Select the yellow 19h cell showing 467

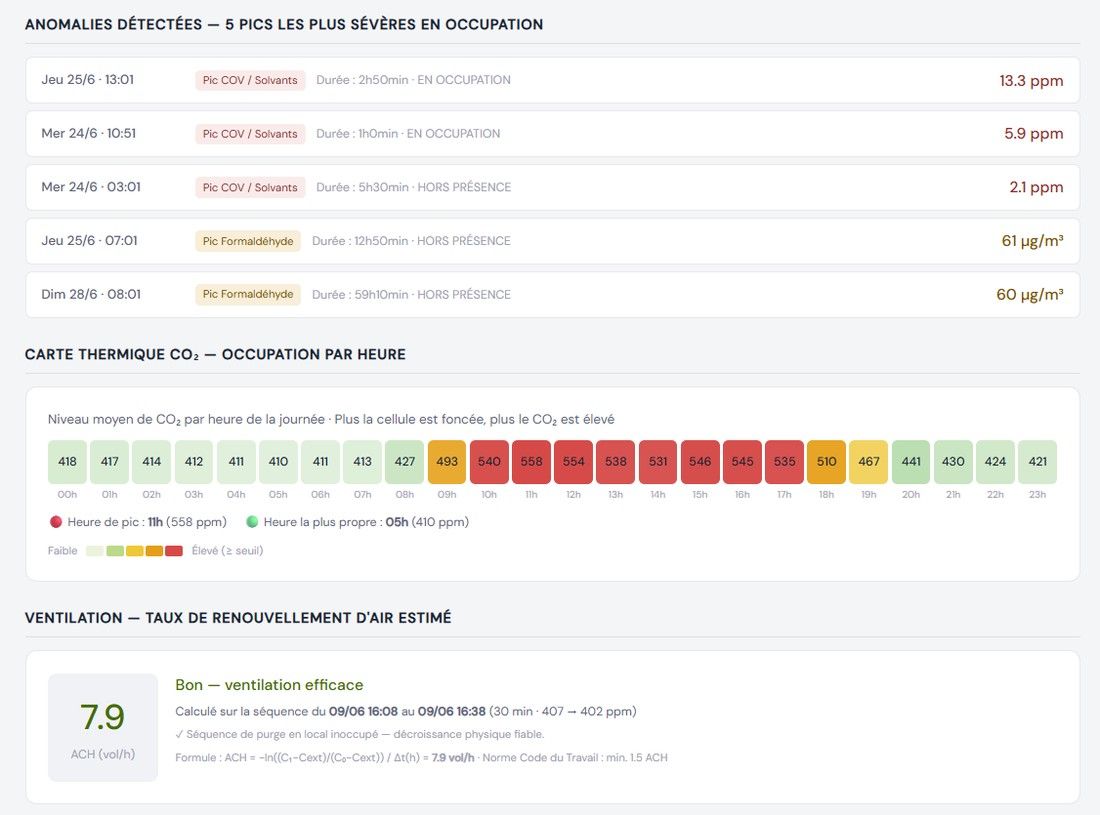[869, 462]
